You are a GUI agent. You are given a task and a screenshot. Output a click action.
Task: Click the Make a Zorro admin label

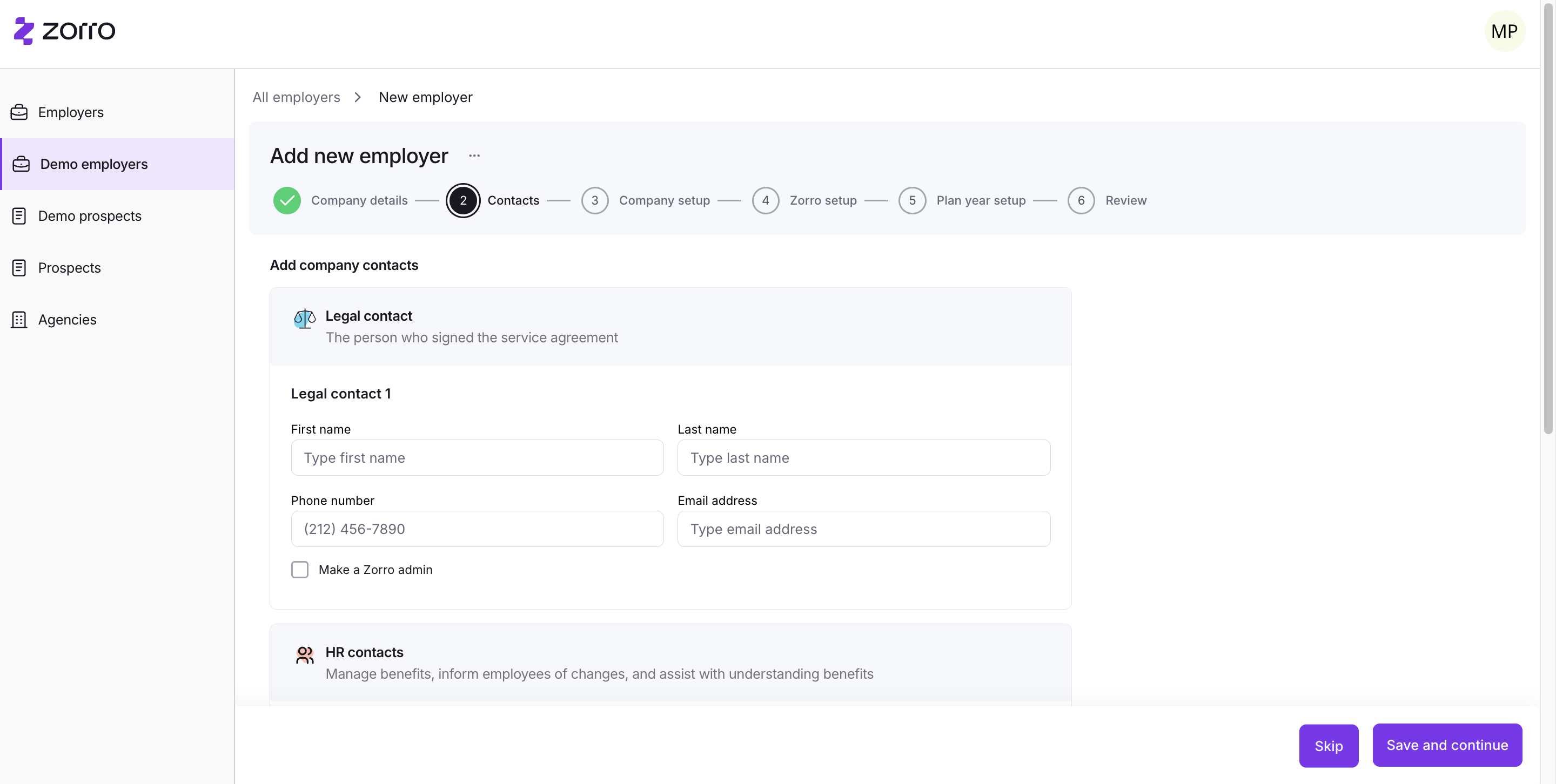[375, 570]
